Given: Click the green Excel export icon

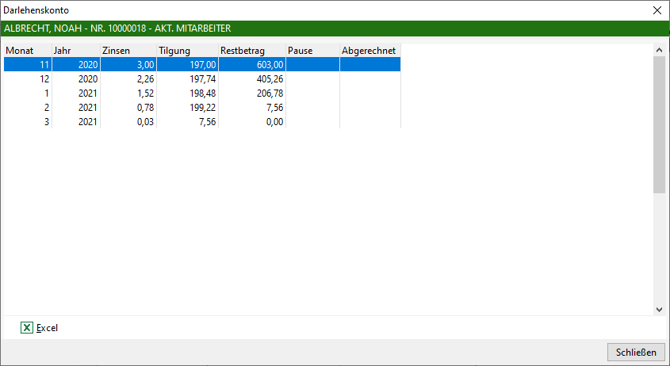Looking at the screenshot, I should tap(26, 328).
